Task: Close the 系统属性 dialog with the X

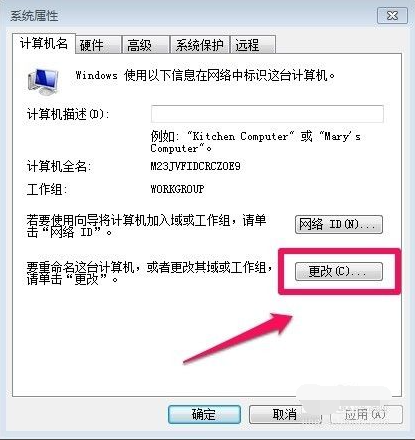Action: tap(392, 16)
